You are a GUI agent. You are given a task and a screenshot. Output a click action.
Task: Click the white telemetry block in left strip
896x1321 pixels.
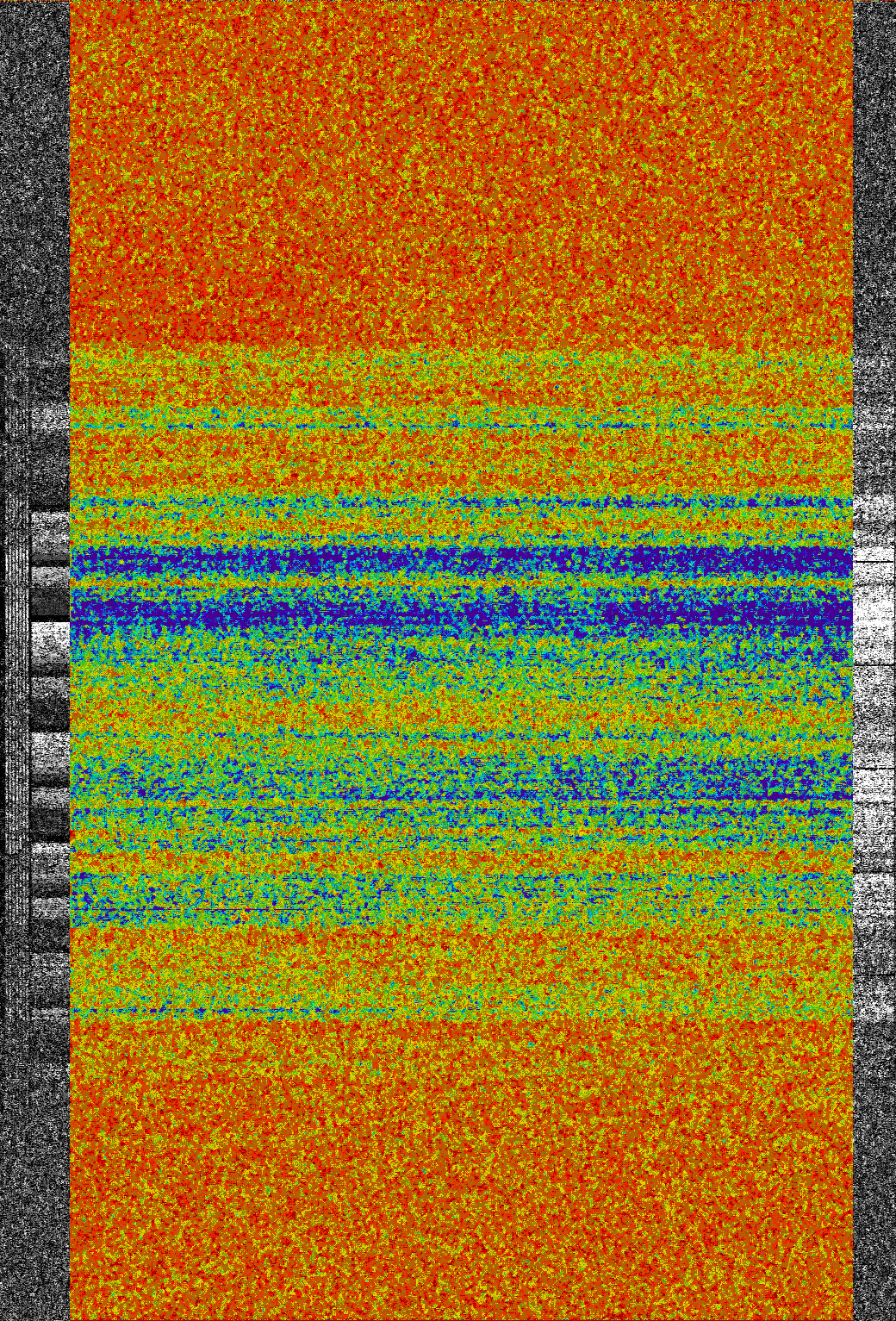(50, 635)
